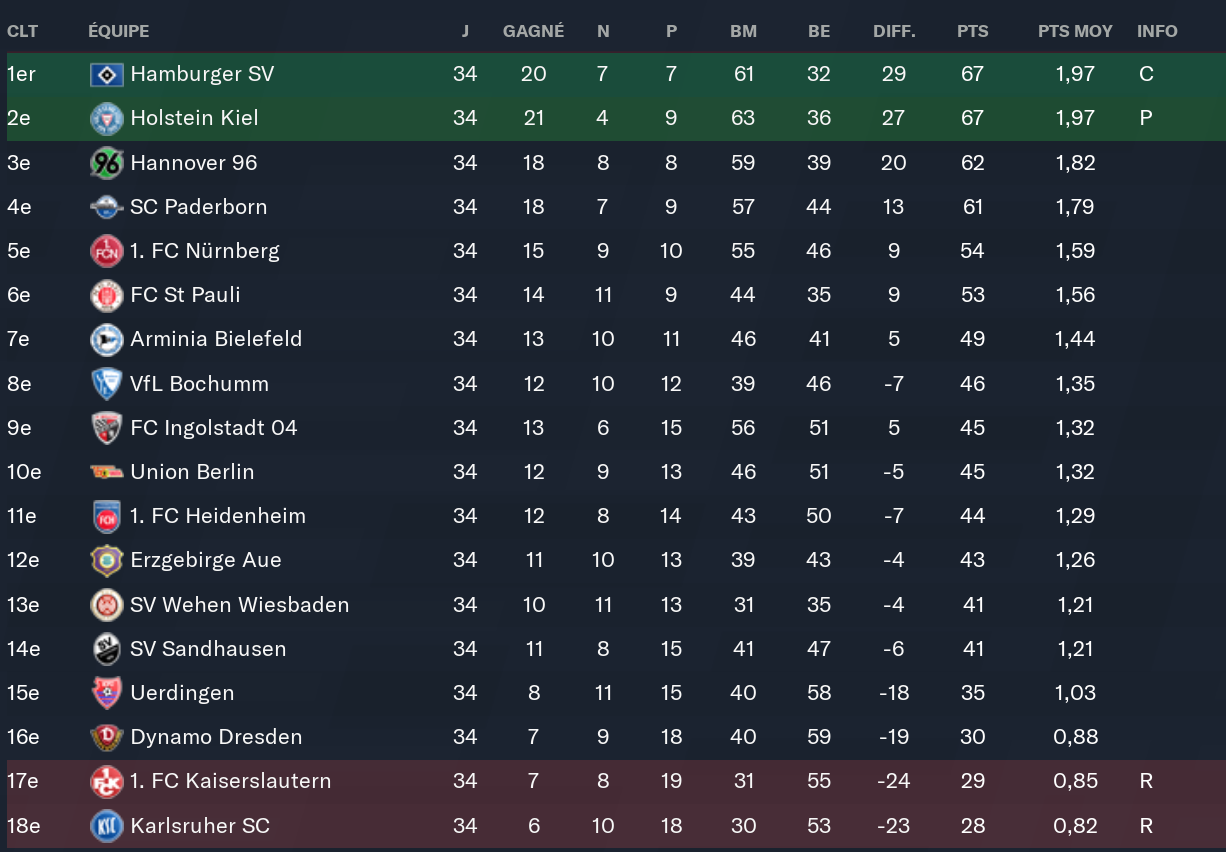Click the ÉQUIPE column header

pyautogui.click(x=118, y=31)
